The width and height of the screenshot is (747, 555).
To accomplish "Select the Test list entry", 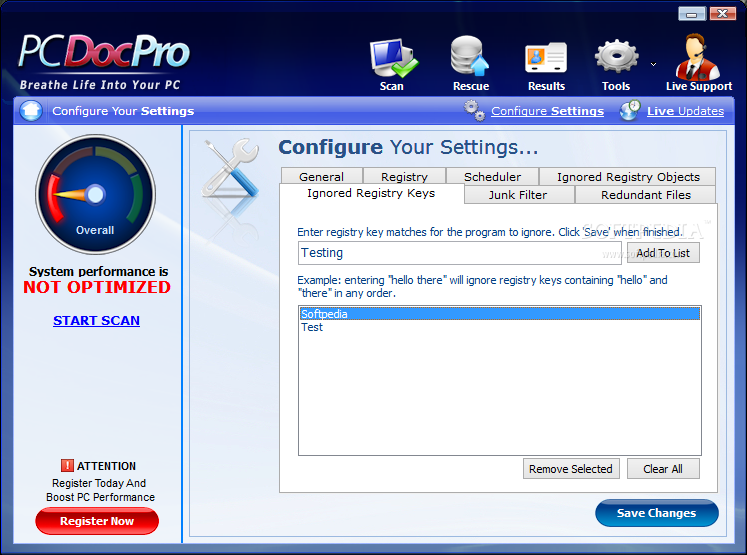I will (500, 327).
